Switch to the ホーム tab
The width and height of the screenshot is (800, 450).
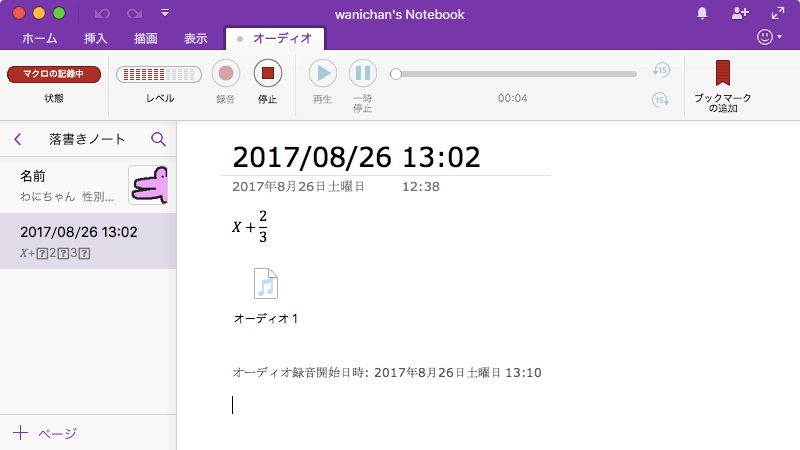tap(40, 38)
